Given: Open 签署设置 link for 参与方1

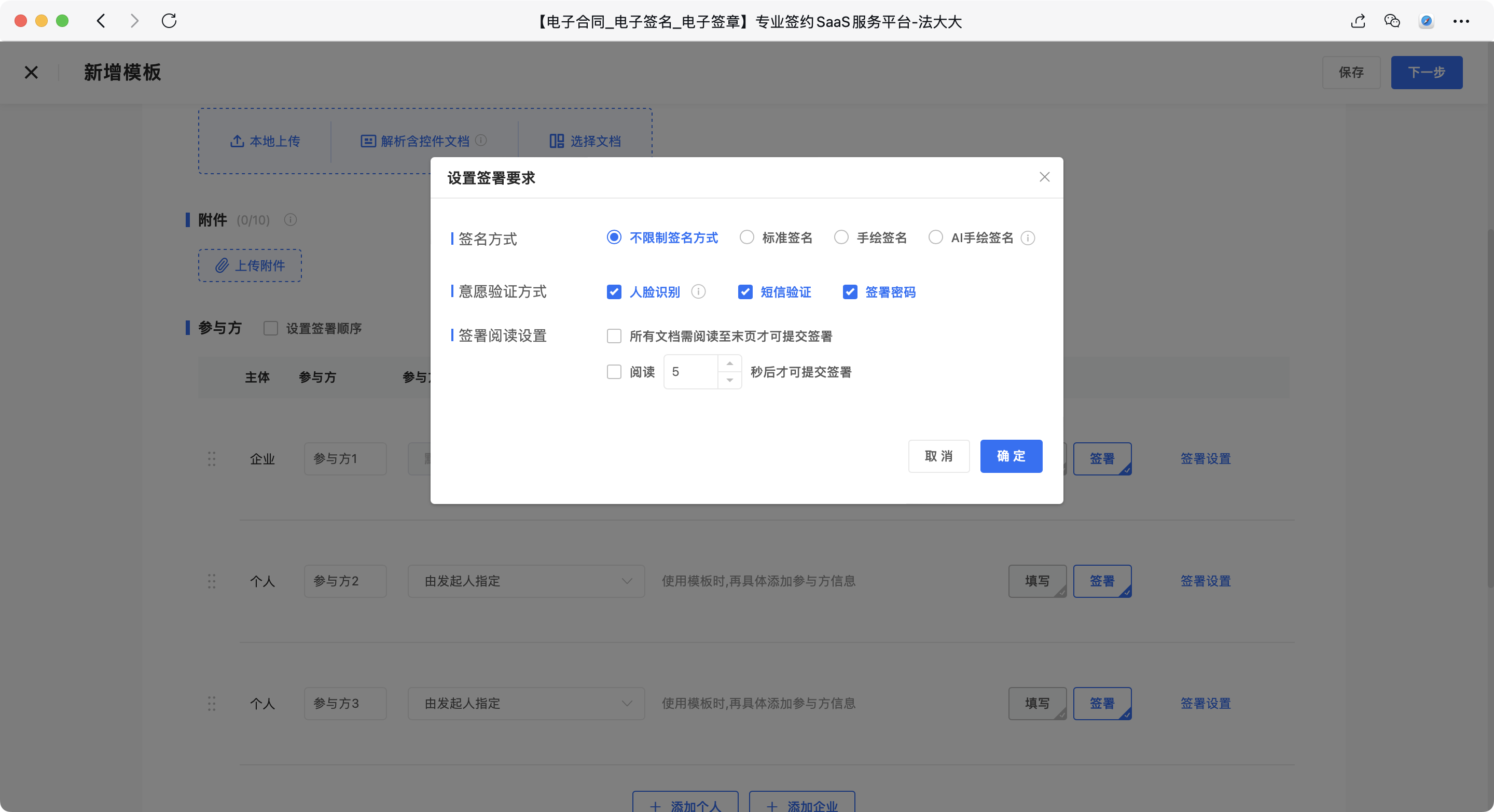Looking at the screenshot, I should click(1205, 459).
